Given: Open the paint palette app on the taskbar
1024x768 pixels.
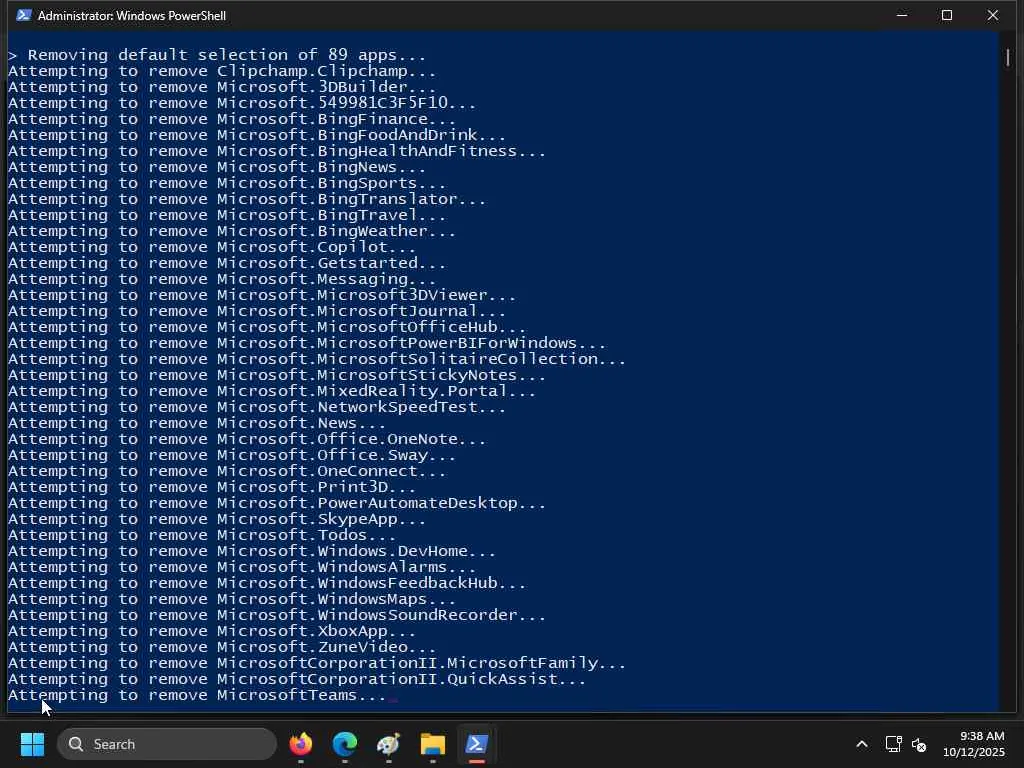Looking at the screenshot, I should pyautogui.click(x=389, y=744).
